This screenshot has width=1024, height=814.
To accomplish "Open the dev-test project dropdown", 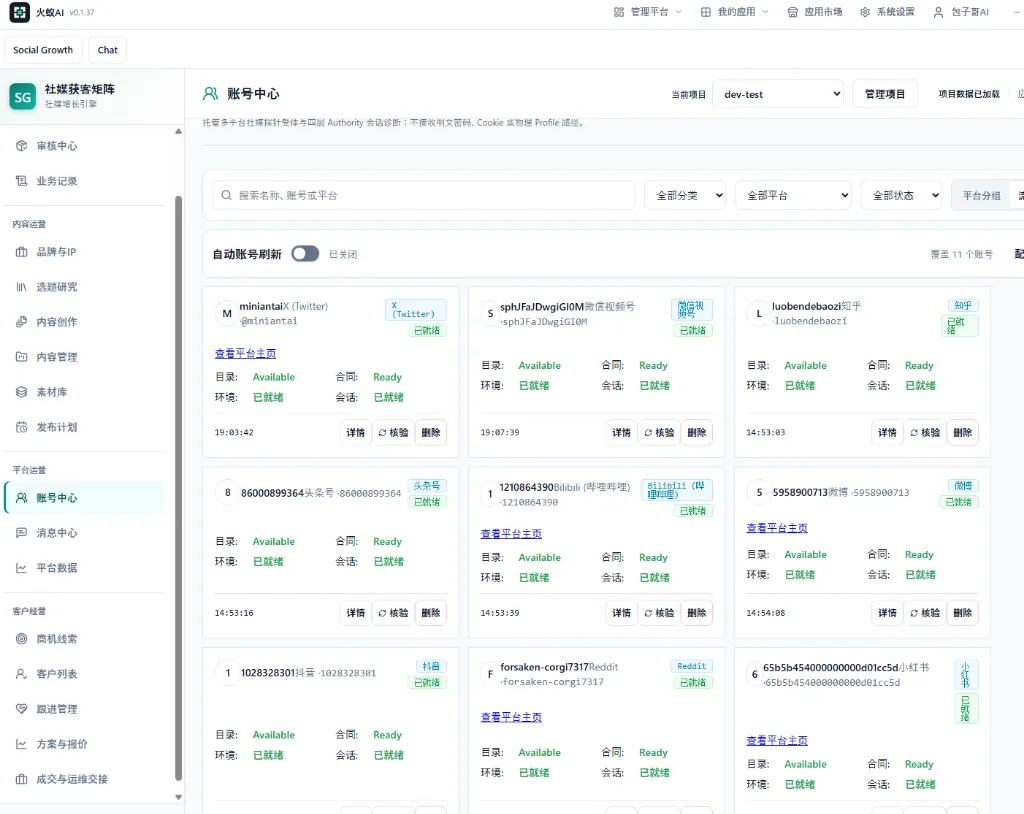I will tap(778, 94).
